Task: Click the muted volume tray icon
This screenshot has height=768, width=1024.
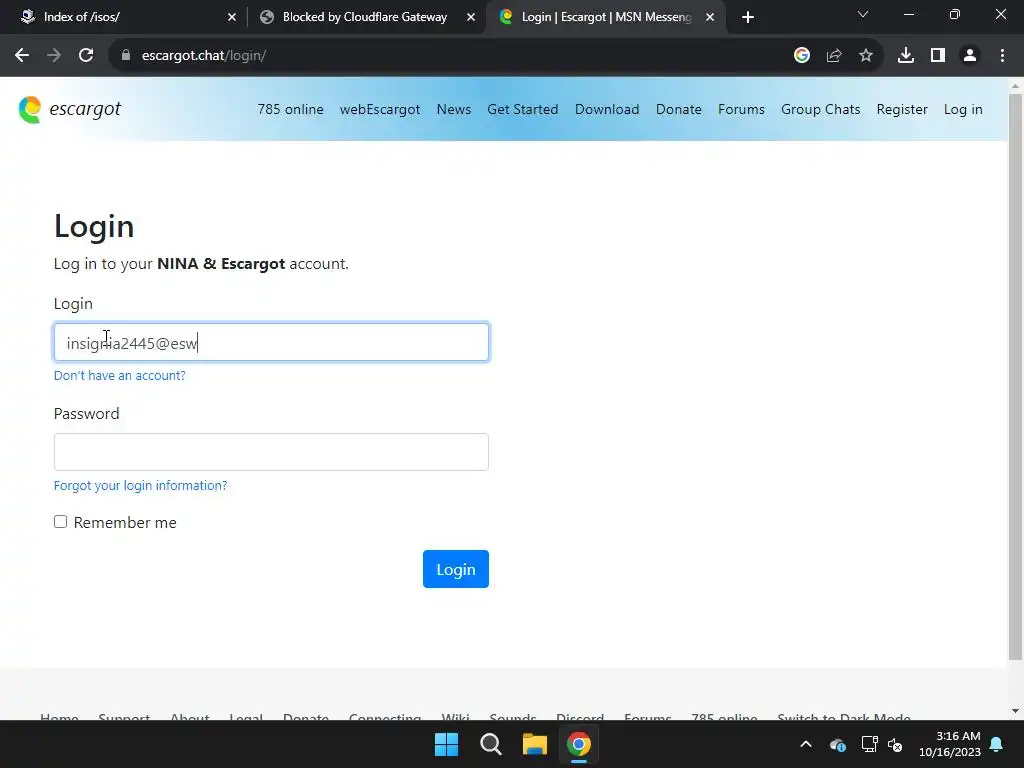Action: point(895,744)
